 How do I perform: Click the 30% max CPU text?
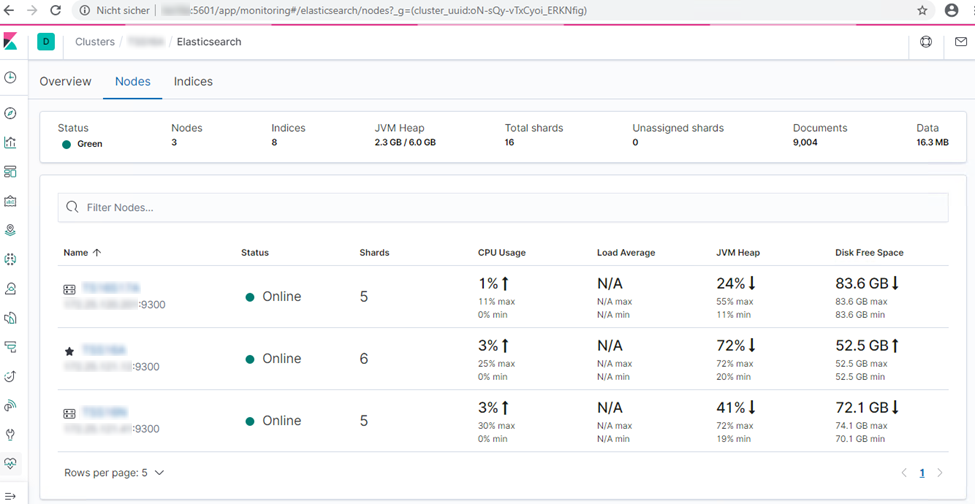[497, 426]
